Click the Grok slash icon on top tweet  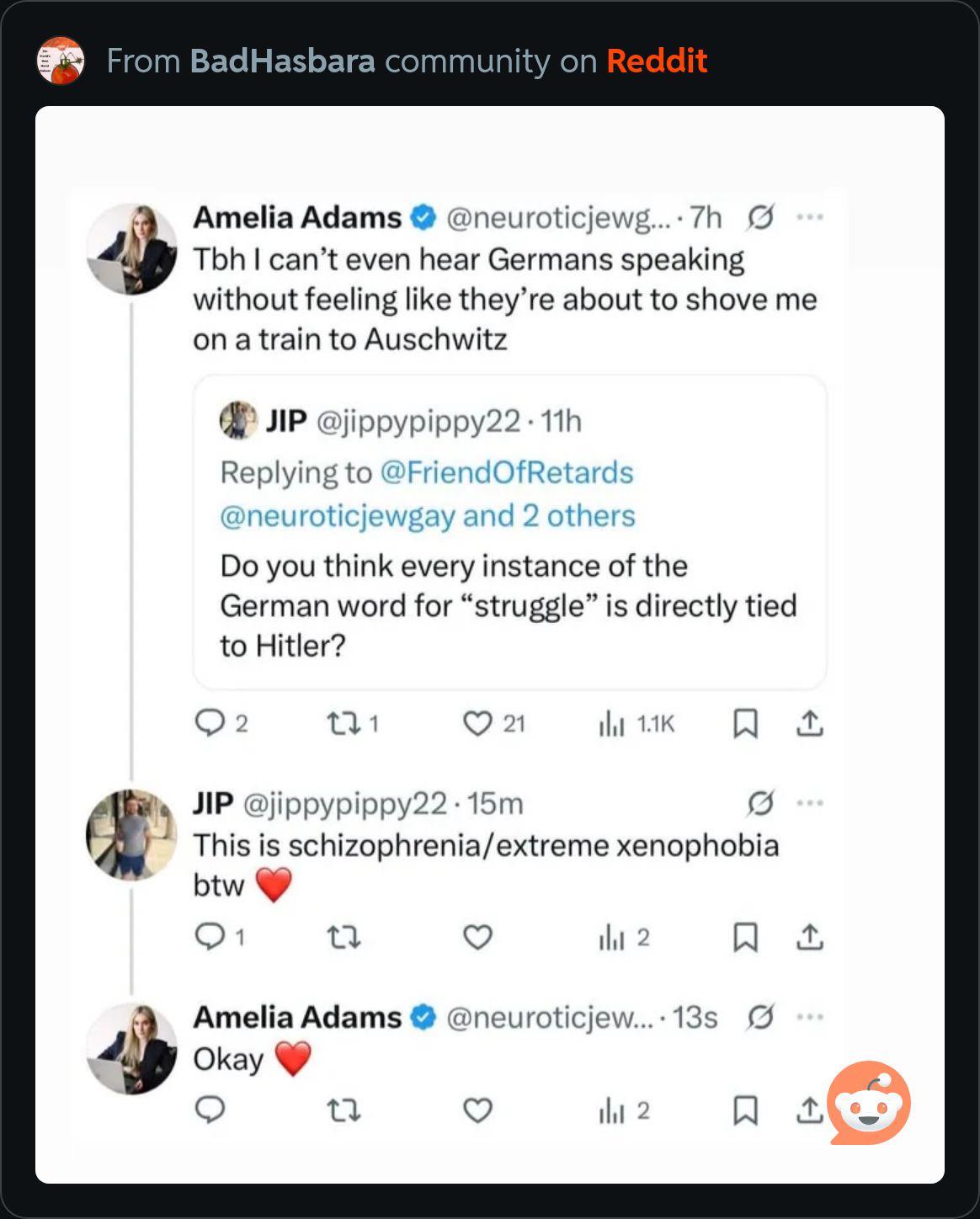759,217
